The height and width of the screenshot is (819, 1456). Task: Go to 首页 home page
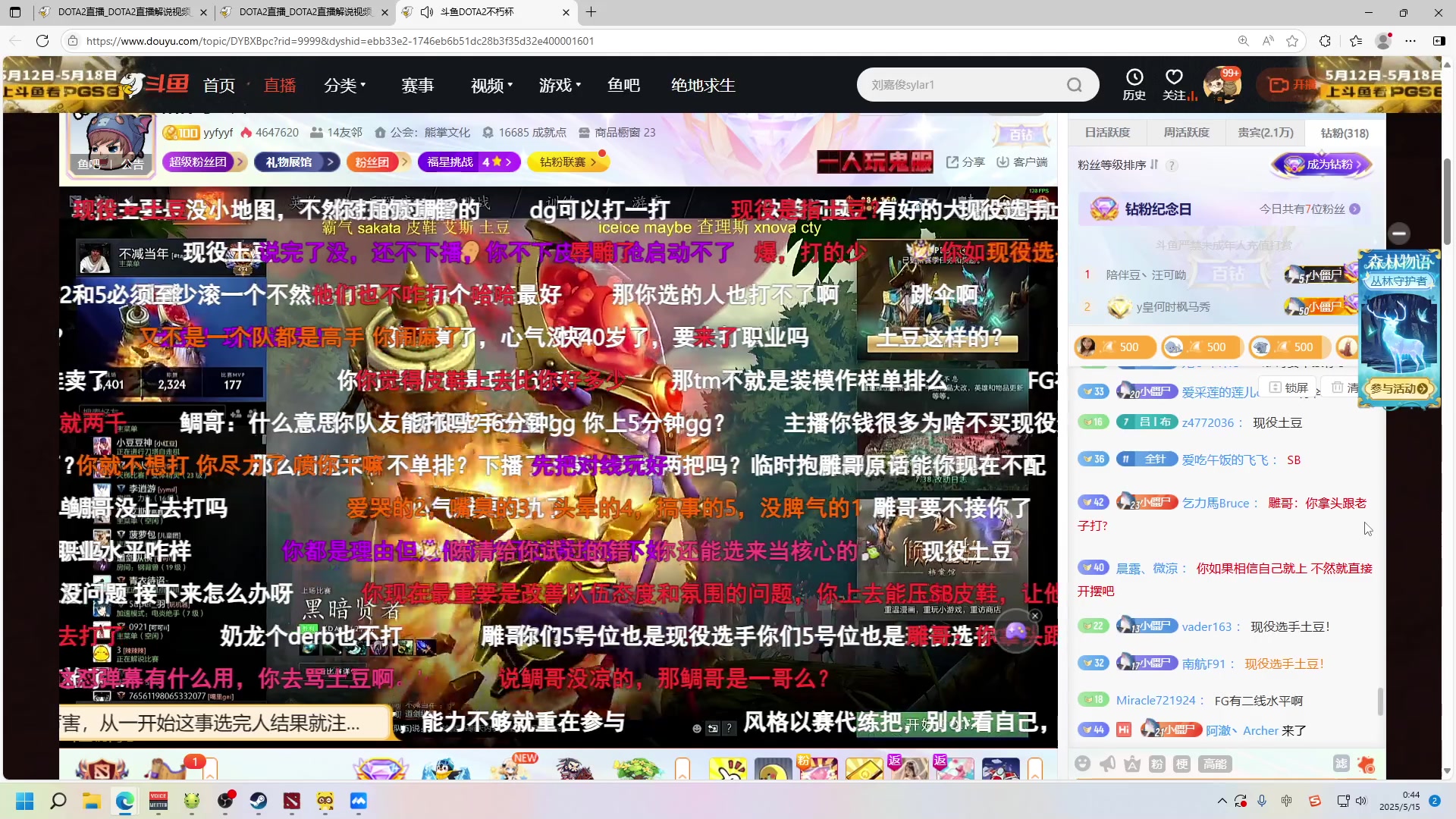click(219, 85)
